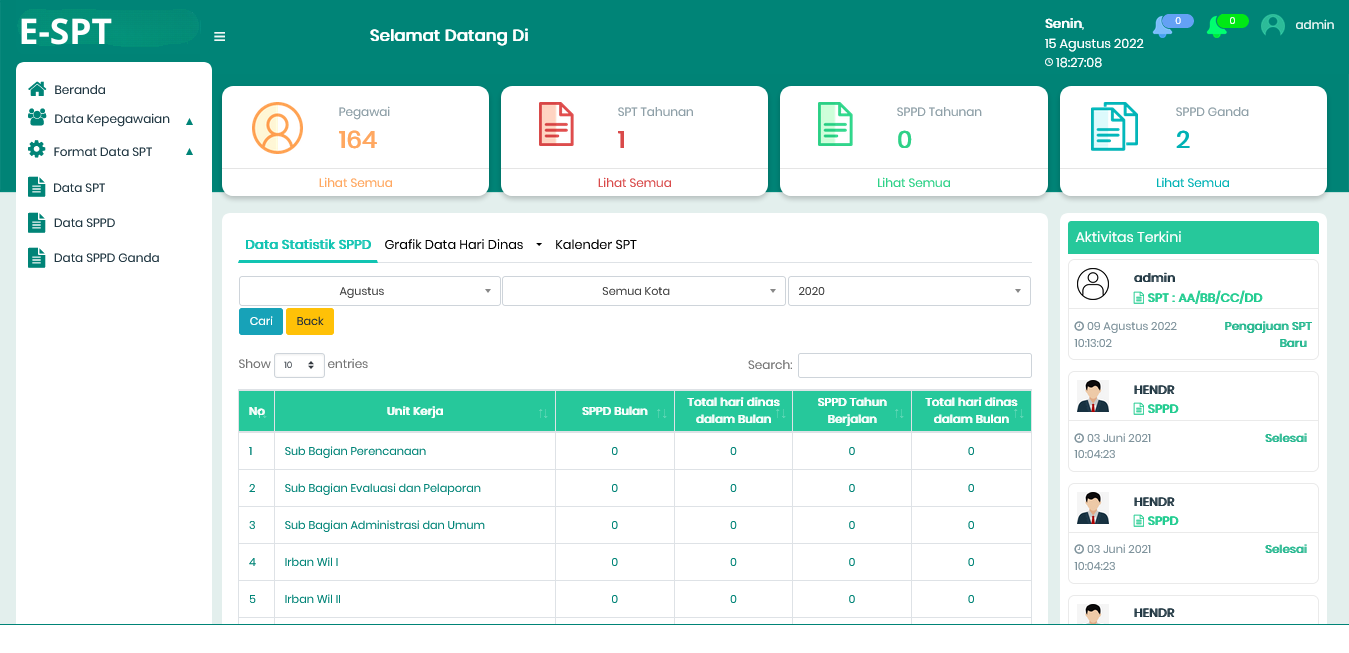Sort table by Unit Kerja column
Viewport: 1349px width, 653px height.
(x=414, y=411)
